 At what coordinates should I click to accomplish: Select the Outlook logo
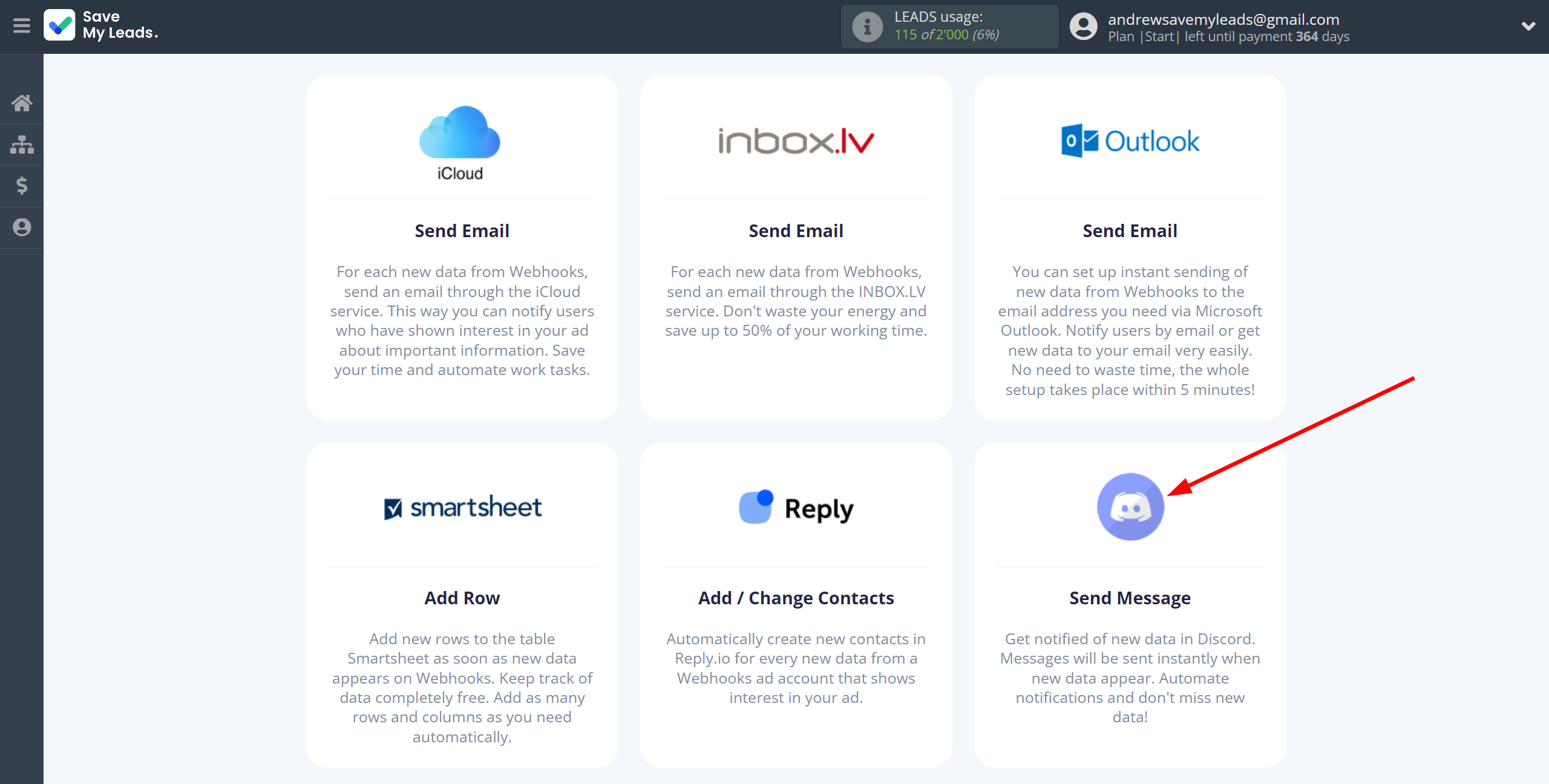pyautogui.click(x=1130, y=141)
